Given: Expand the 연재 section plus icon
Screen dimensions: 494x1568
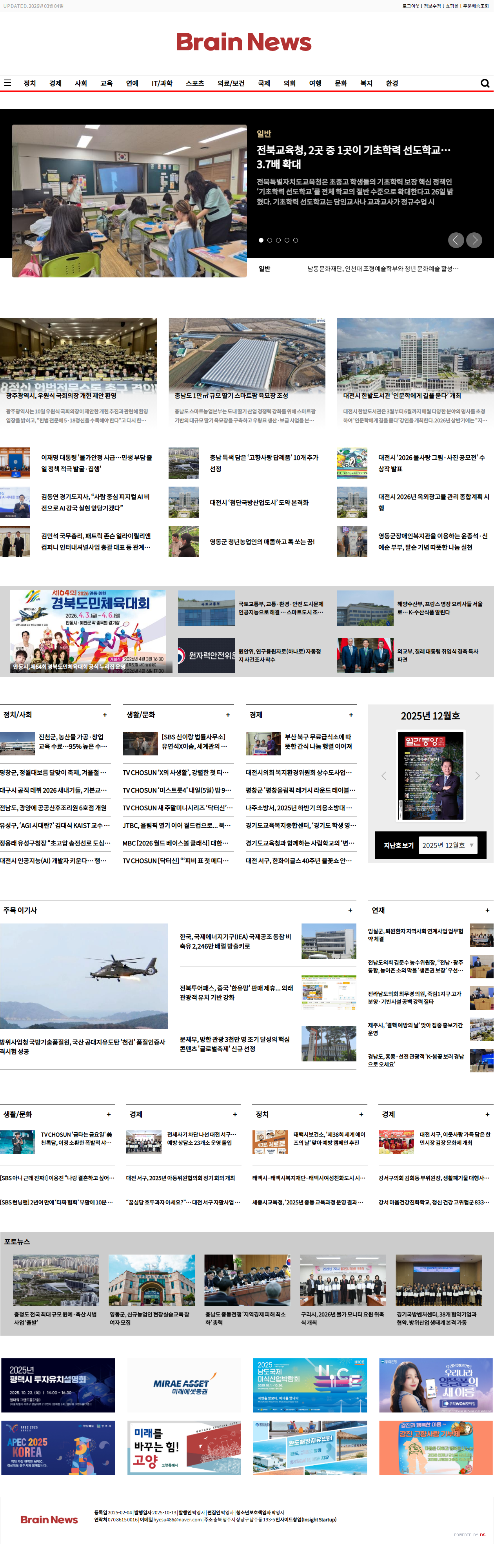Looking at the screenshot, I should click(487, 910).
